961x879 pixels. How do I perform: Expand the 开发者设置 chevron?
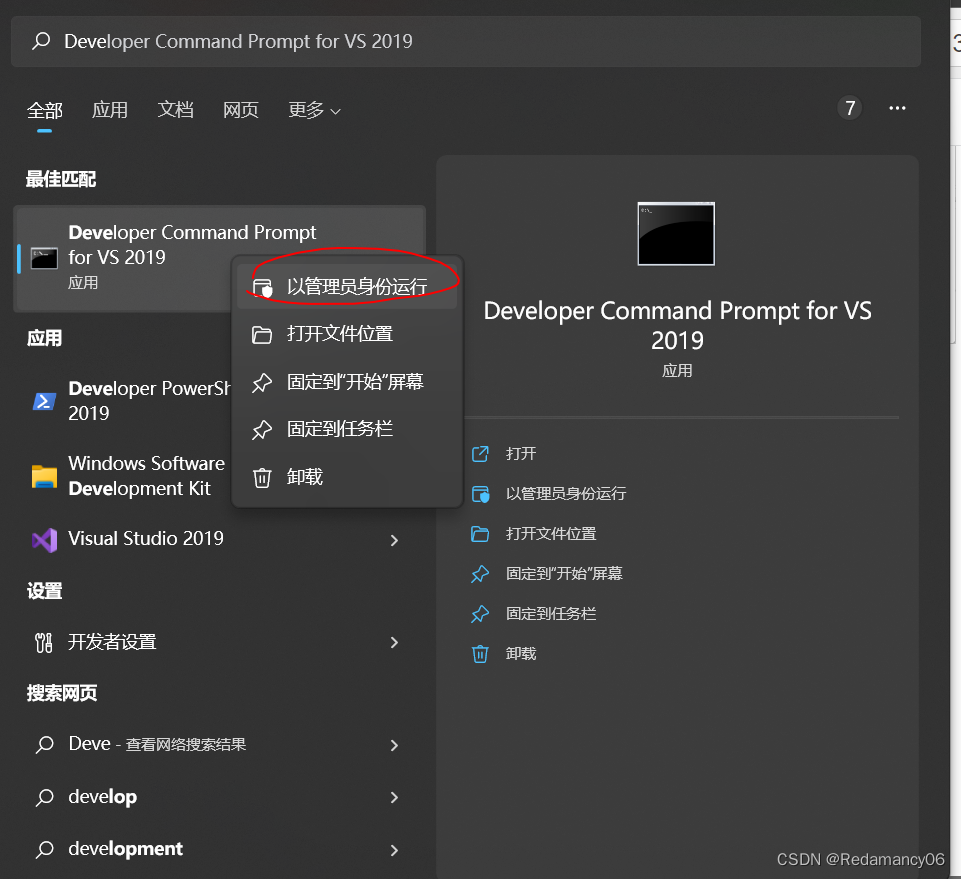(394, 642)
